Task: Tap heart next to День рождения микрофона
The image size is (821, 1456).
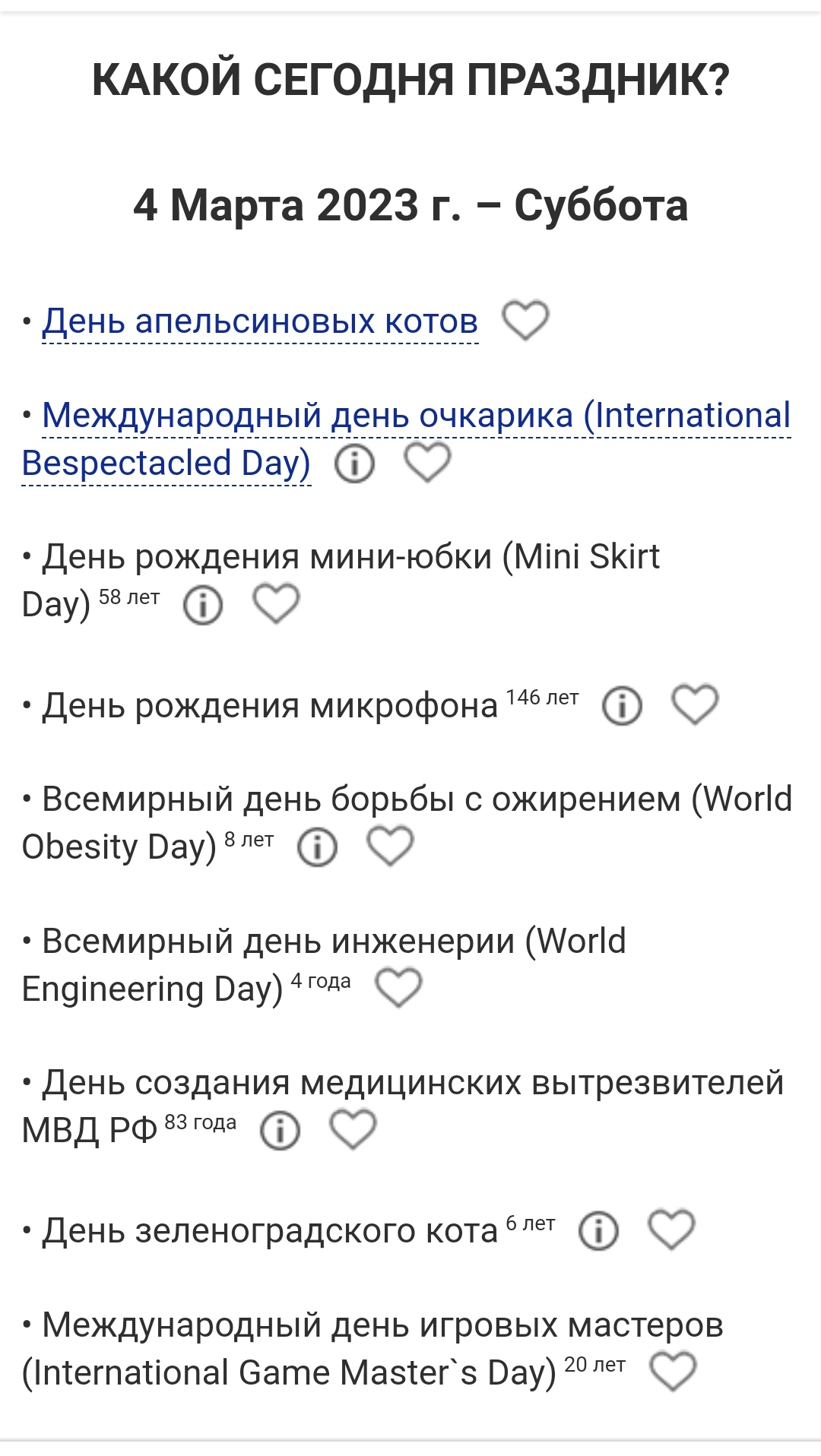Action: 695,704
